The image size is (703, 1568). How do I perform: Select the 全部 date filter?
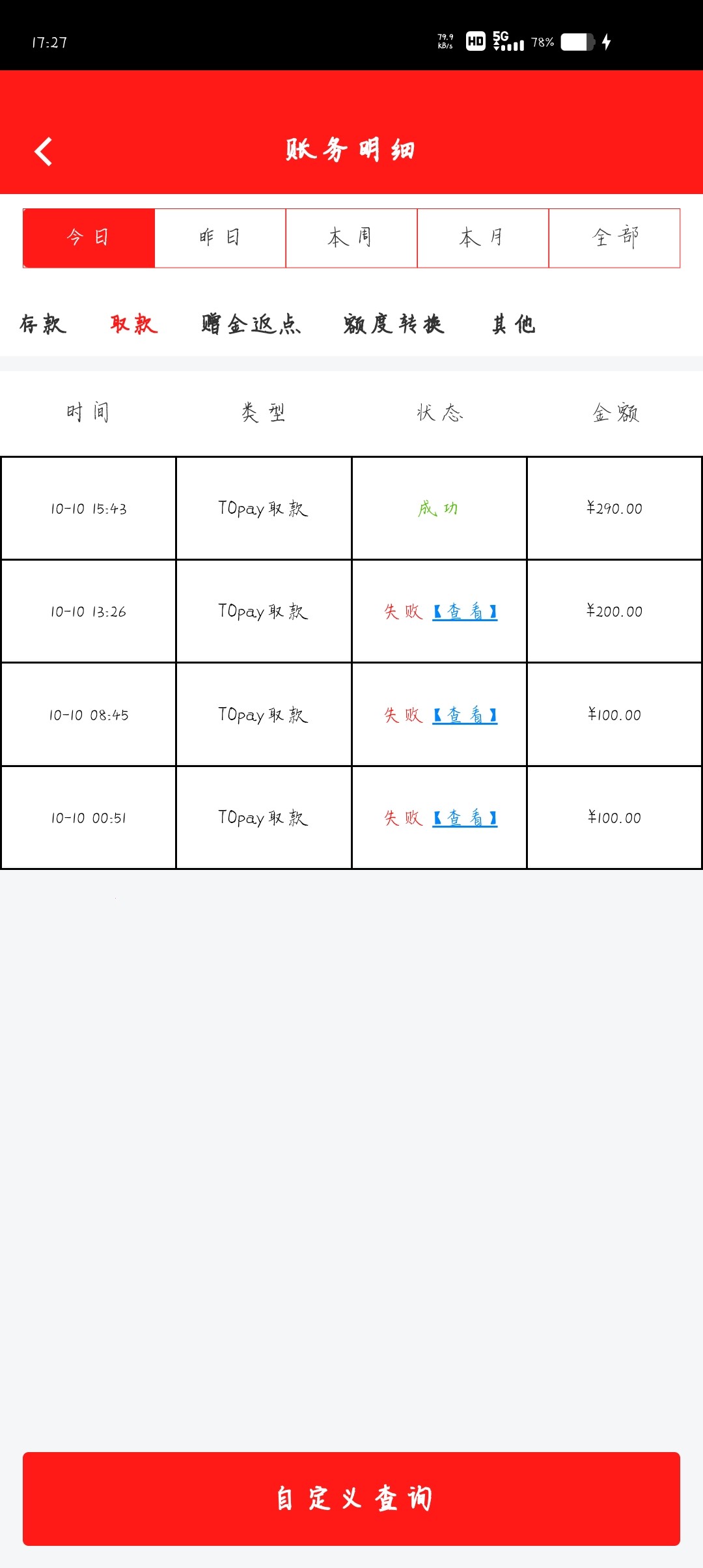614,238
